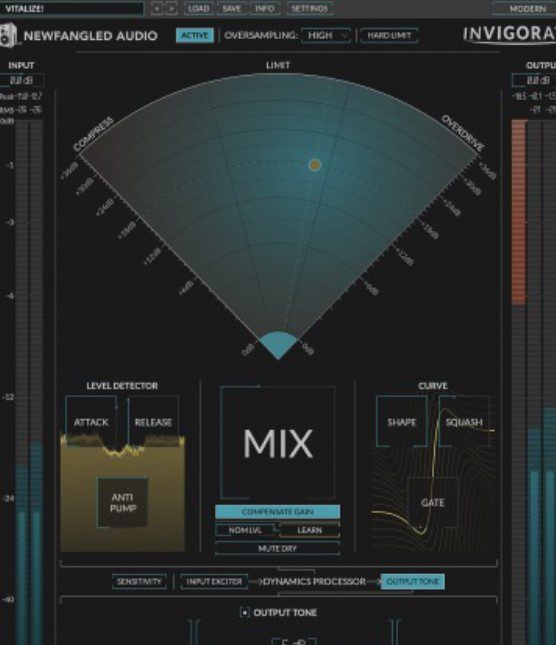The height and width of the screenshot is (645, 556).
Task: Select the INPUT EXCITER tab
Action: point(214,582)
